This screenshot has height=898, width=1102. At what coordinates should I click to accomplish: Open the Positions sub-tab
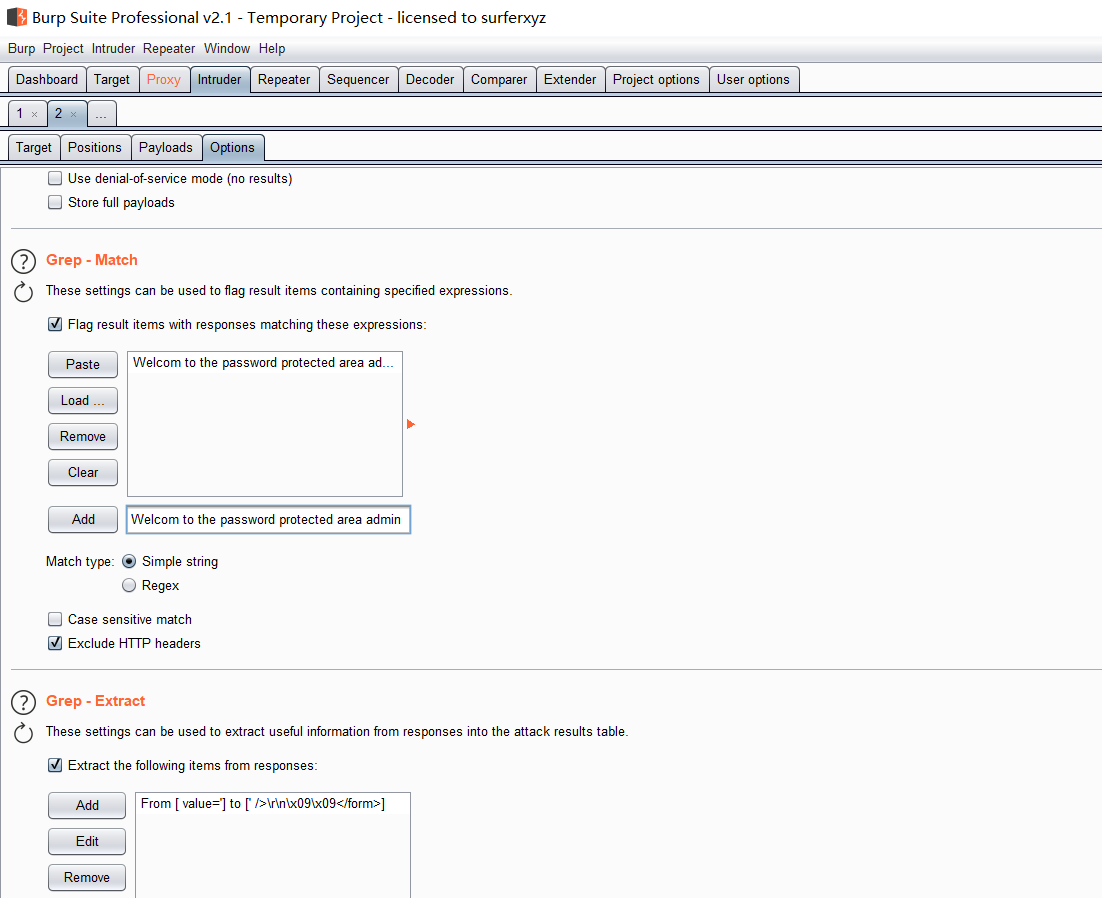click(95, 148)
